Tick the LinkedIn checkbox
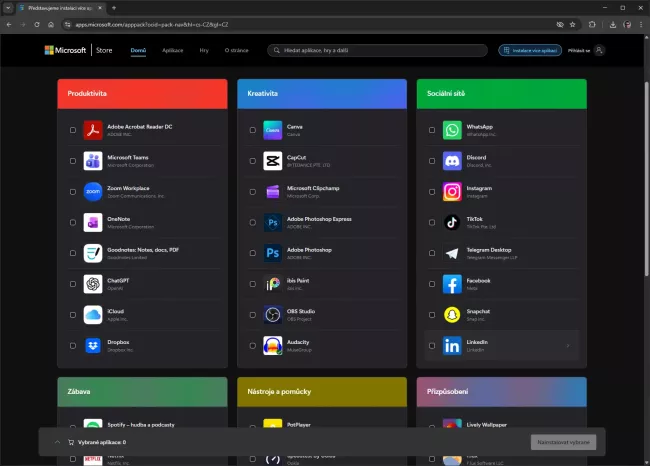Screen dimensions: 650x466 point(432,345)
